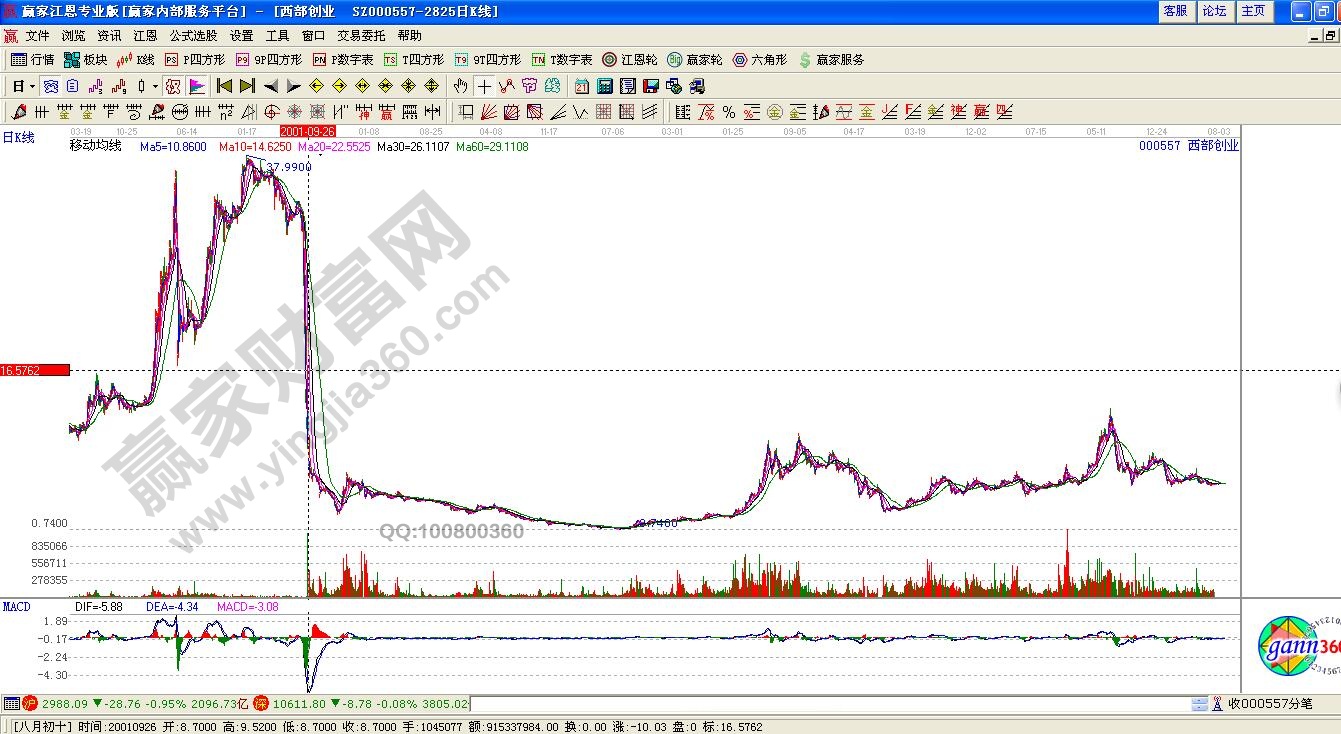Open the 江恩轮 Gann wheel tool
The image size is (1341, 734).
pyautogui.click(x=629, y=60)
